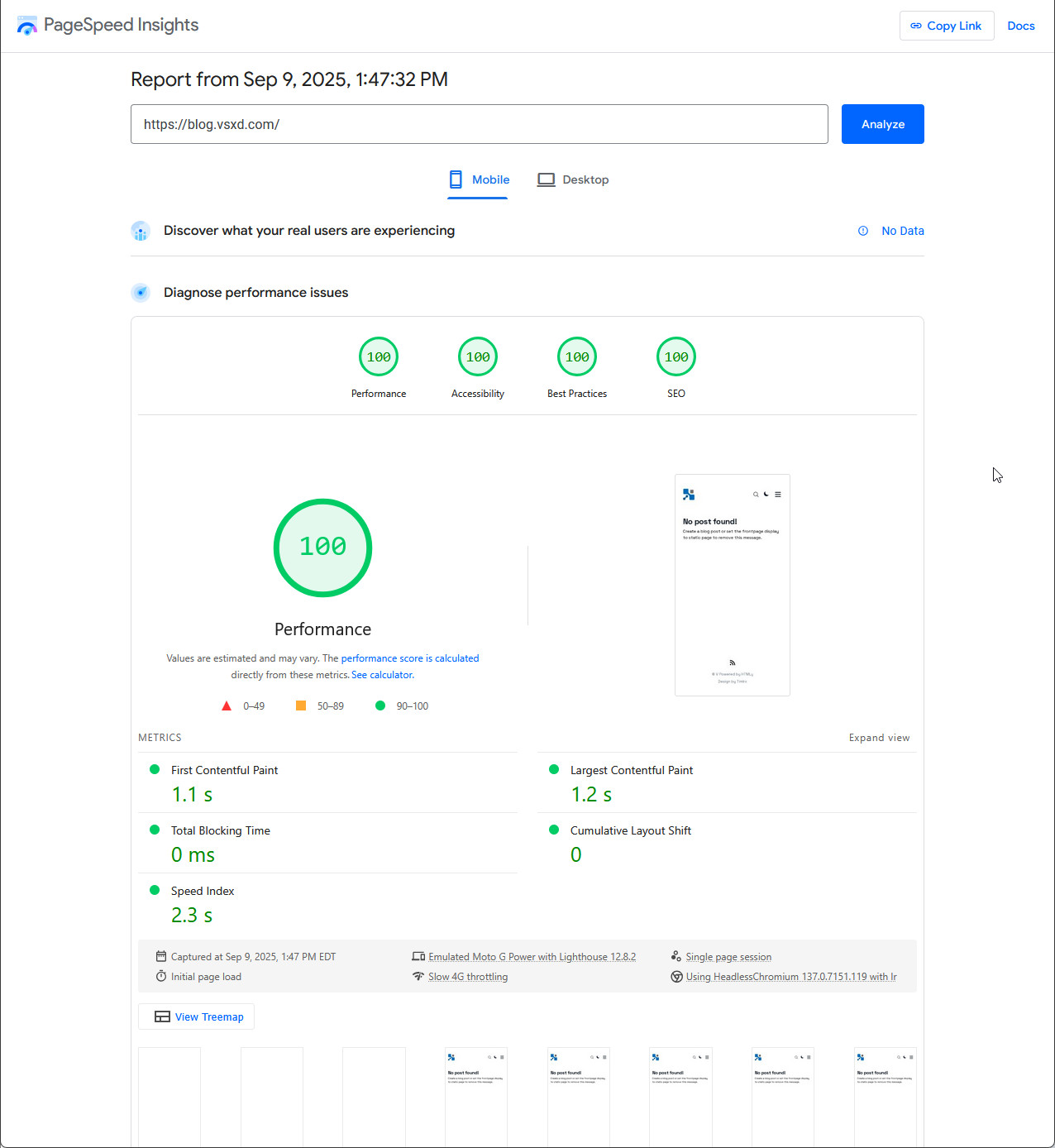Click Slow 4G throttling text

tap(468, 977)
